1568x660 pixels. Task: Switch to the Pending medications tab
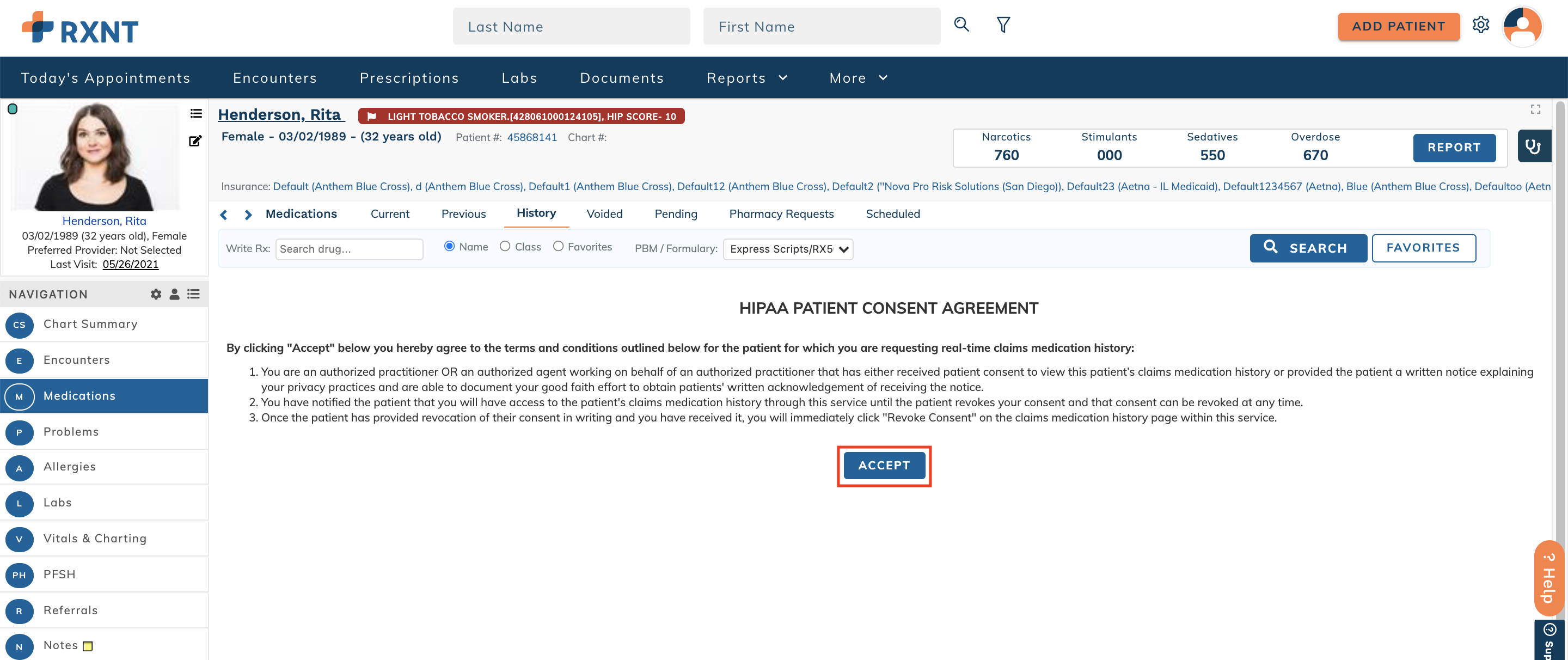click(x=676, y=213)
